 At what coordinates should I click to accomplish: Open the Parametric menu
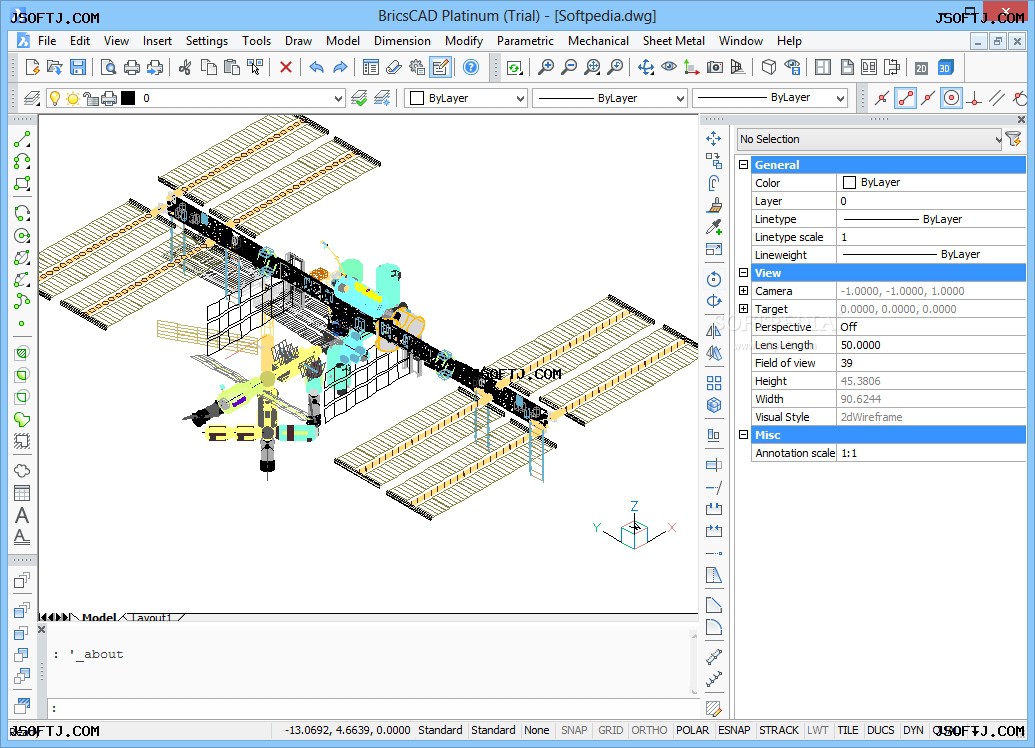tap(525, 41)
